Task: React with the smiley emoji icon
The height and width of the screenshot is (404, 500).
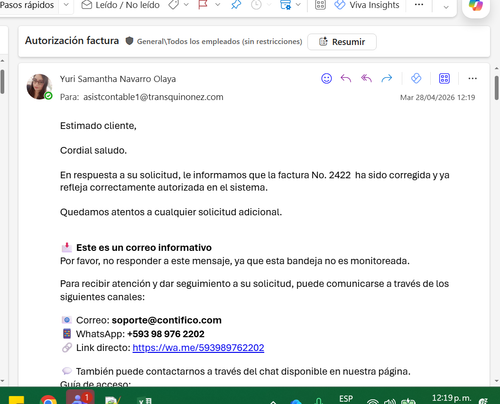Action: pos(326,78)
